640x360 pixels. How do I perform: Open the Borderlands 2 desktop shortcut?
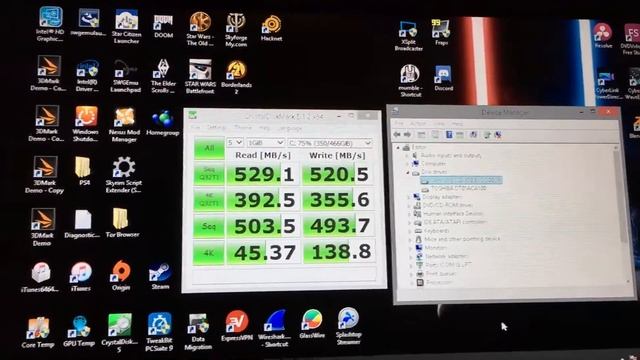236,77
